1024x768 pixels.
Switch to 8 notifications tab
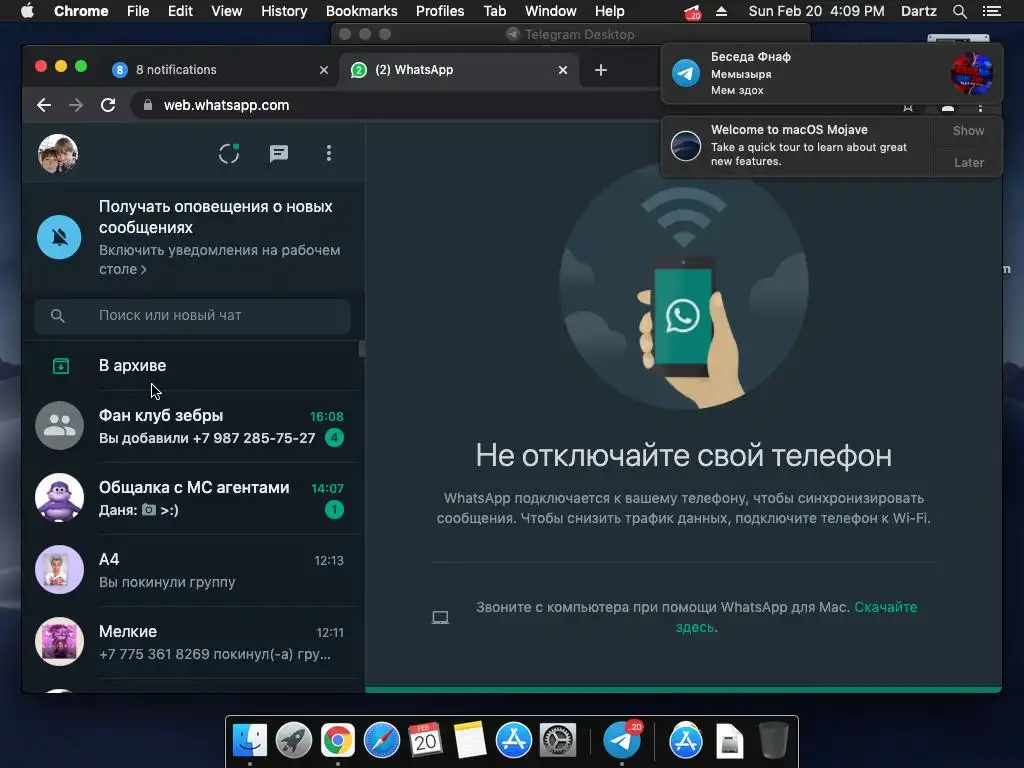[219, 70]
